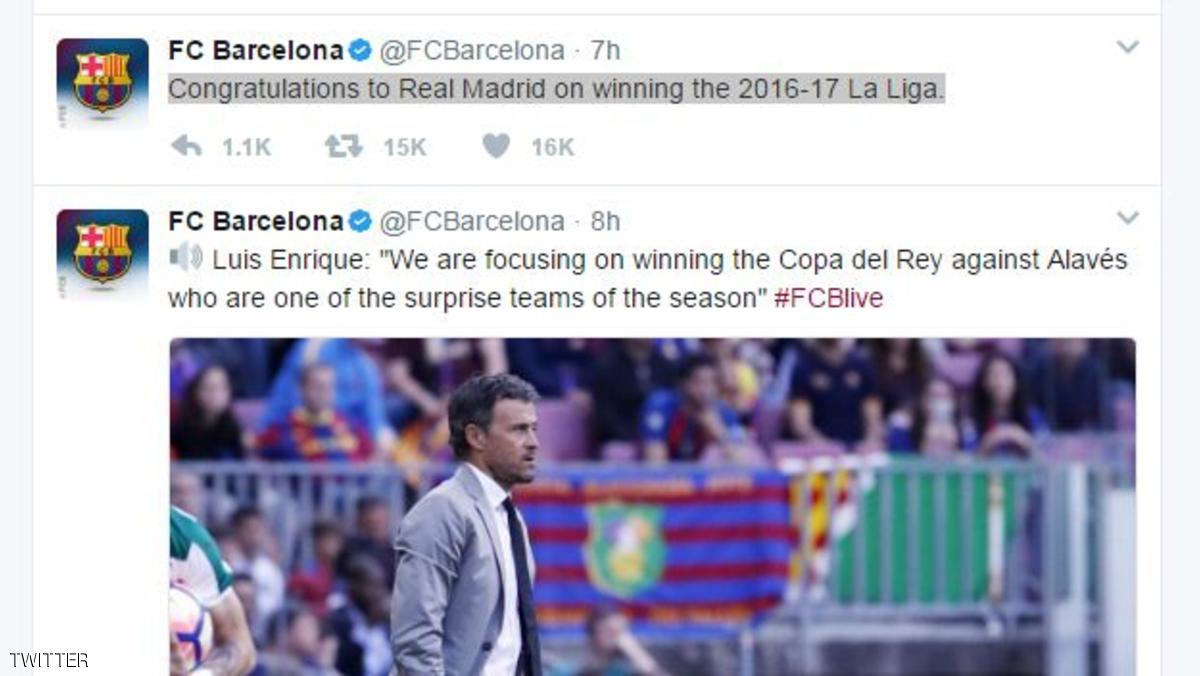Click speaker icon before Luis Enrique quote
Screen dimensions: 1200x676
186,258
